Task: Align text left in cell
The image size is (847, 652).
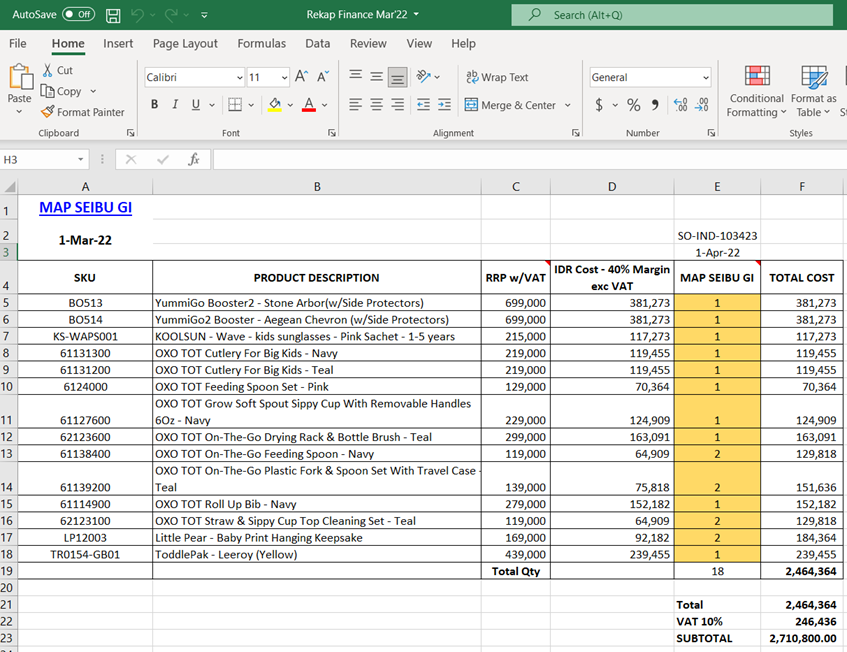Action: point(355,104)
